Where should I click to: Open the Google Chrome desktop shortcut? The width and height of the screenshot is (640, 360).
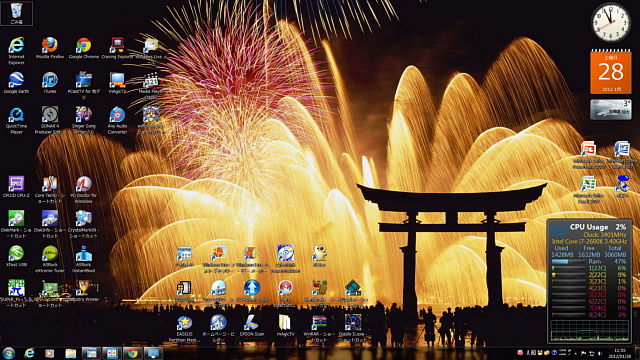click(84, 48)
